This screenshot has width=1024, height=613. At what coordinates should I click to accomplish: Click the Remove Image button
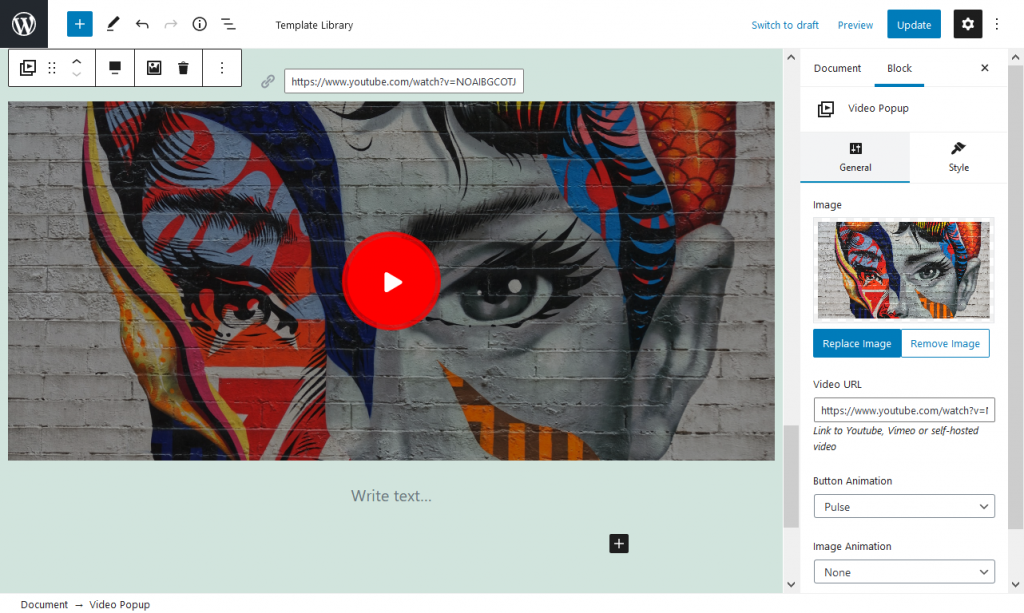945,343
